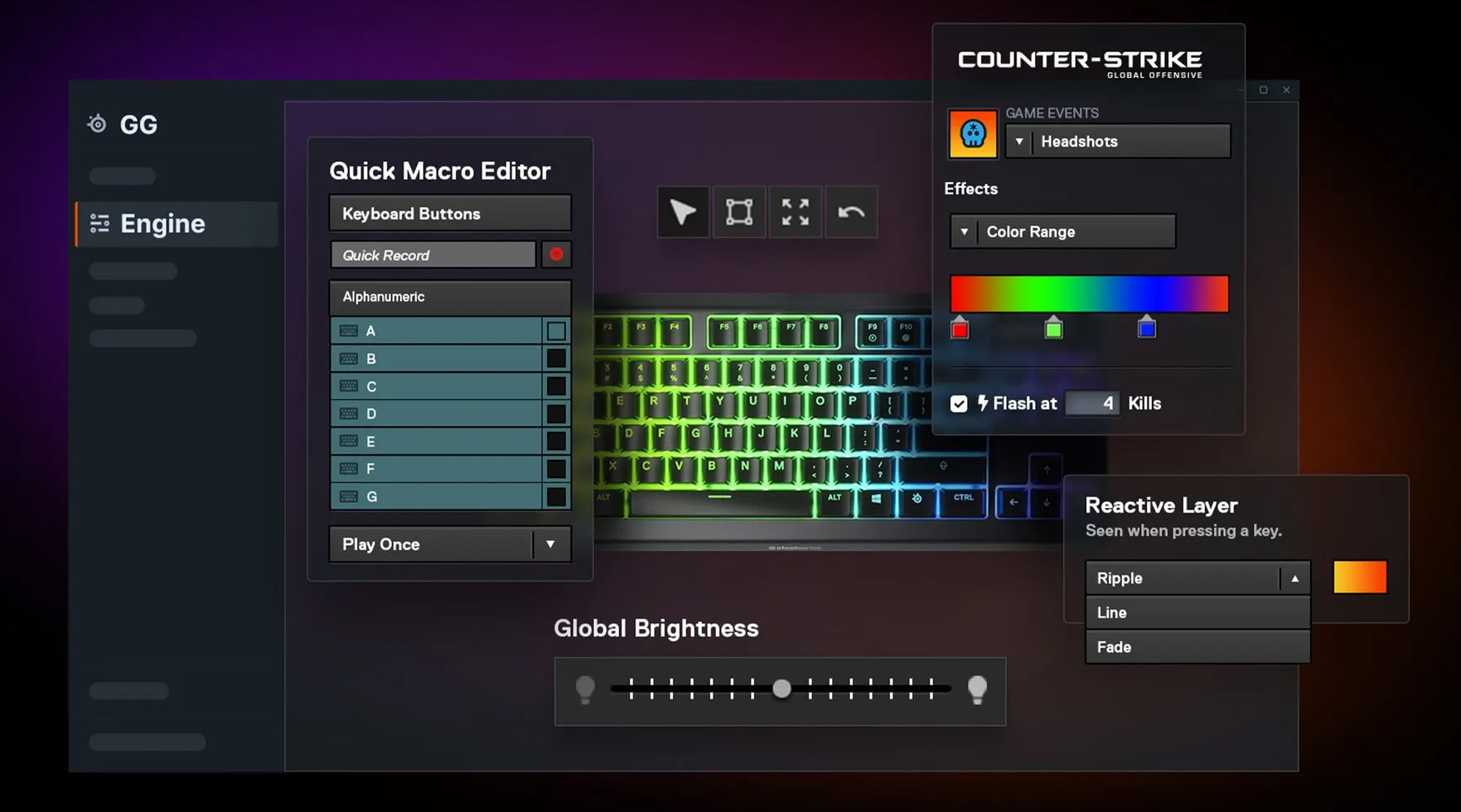
Task: Click the dim light bulb brightness icon
Action: (x=585, y=689)
